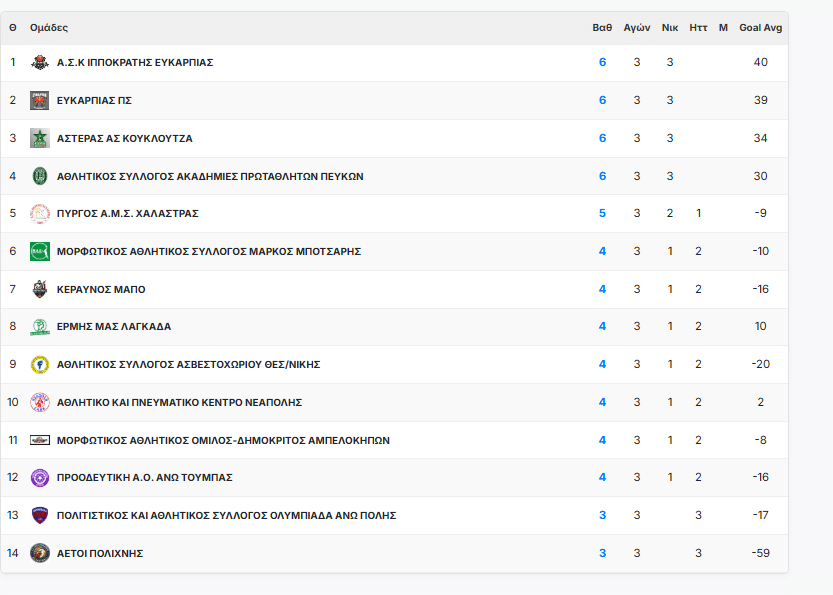
Task: Open team ΑΘΛΗΤΙΚΟ ΚΑΙ ΠΝΕΥΜΑΤΙΚΟ ΚΕΝΤΡΟ ΝΕΑΠΟΛΗΣ
Action: point(180,402)
